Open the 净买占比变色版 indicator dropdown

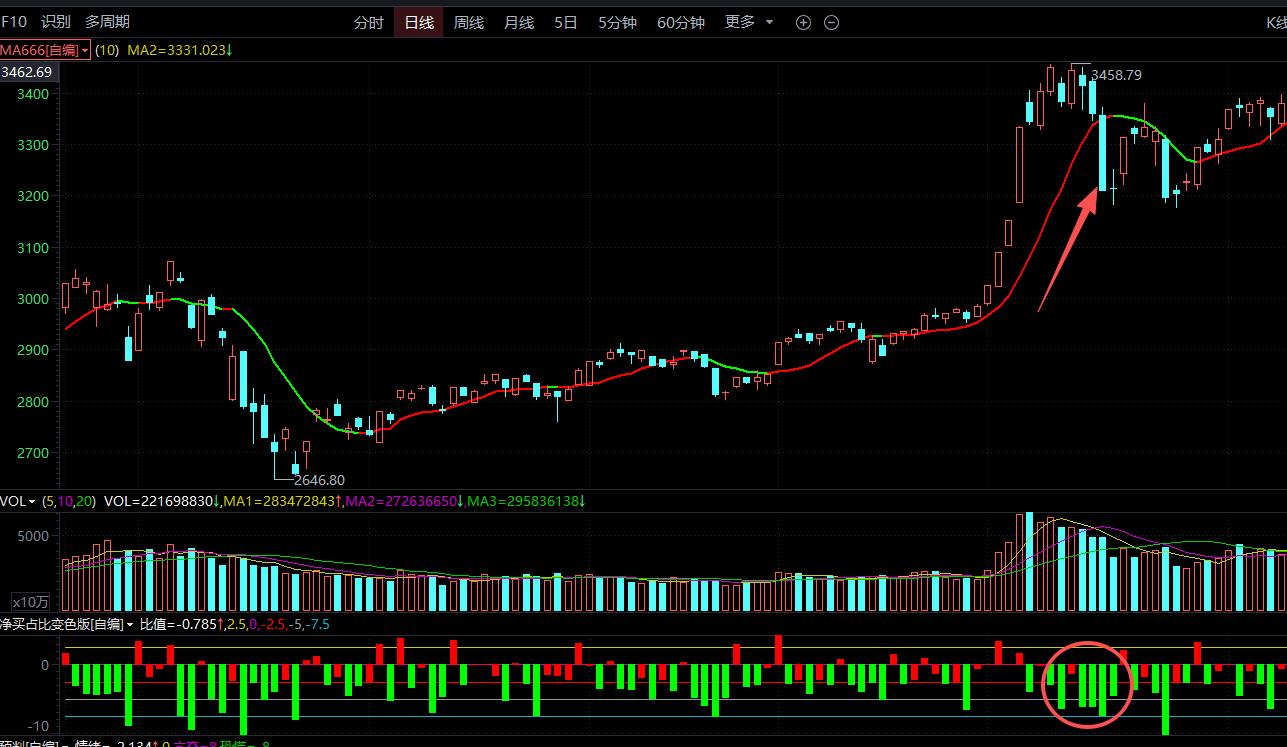pos(66,624)
